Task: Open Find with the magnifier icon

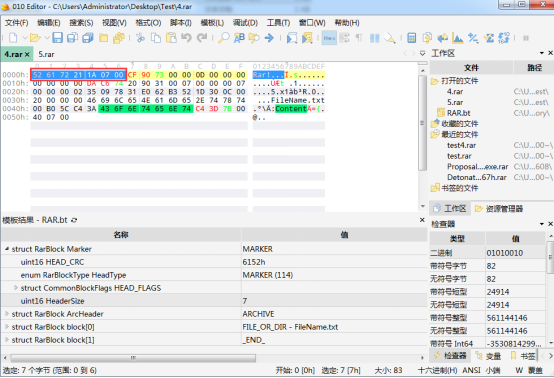Action: tap(223, 37)
